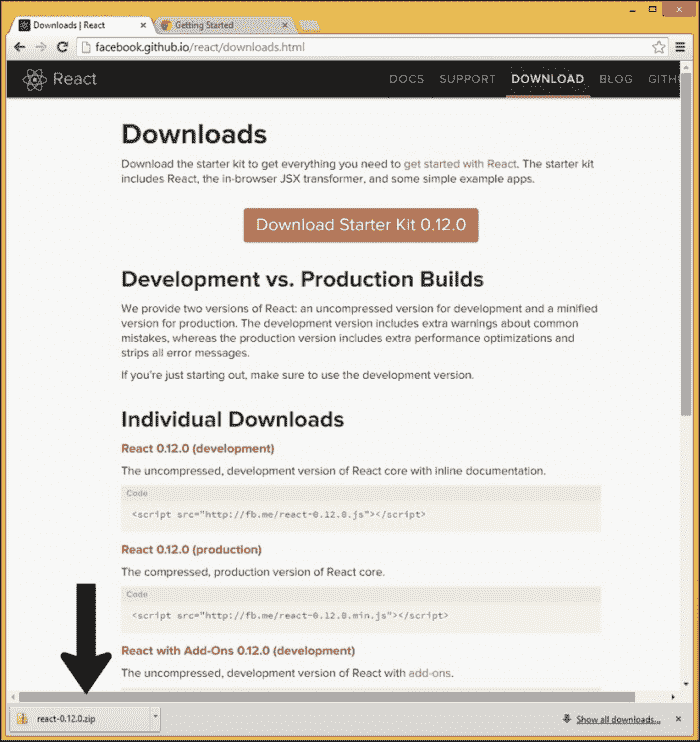Open the GITHUB navigation item

[x=664, y=79]
